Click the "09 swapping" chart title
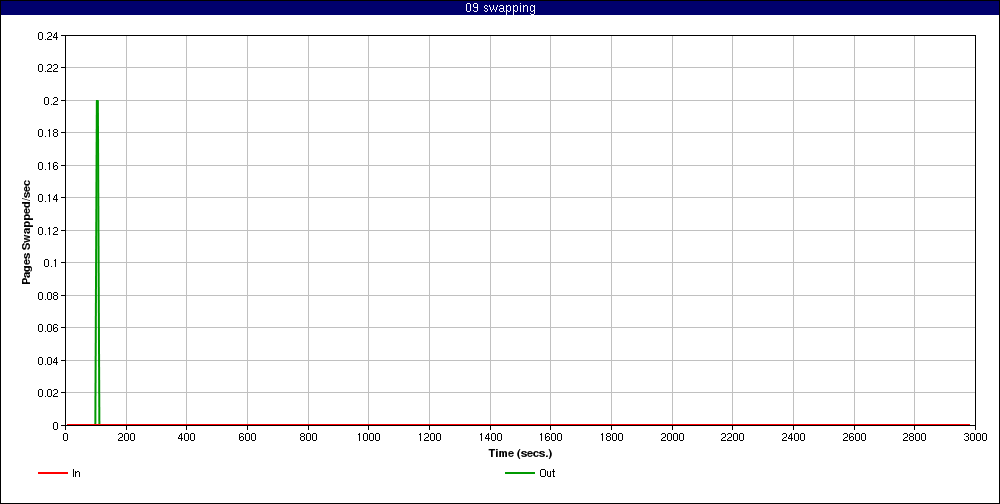 click(500, 8)
